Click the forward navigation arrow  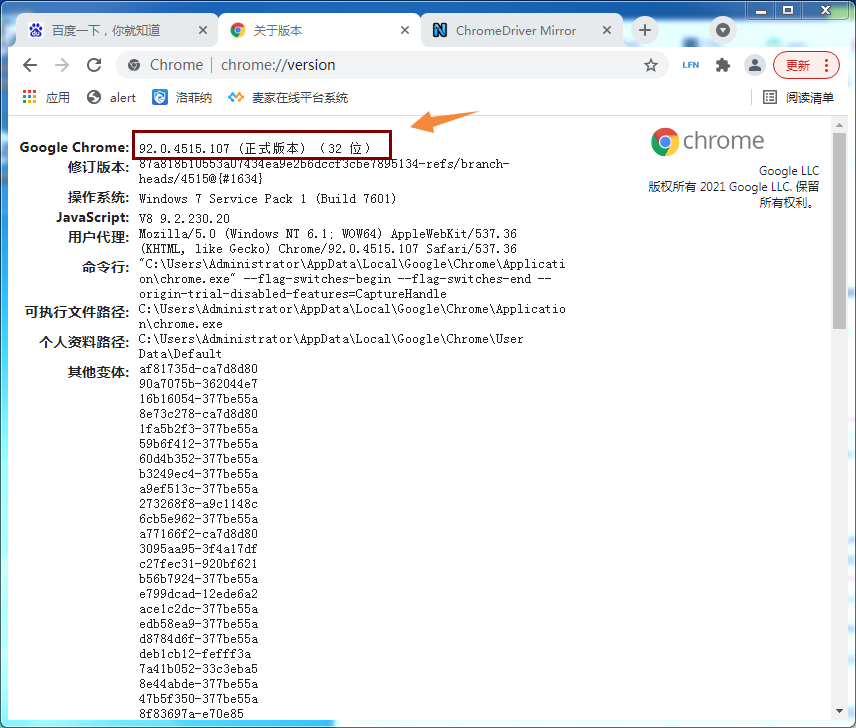click(62, 65)
